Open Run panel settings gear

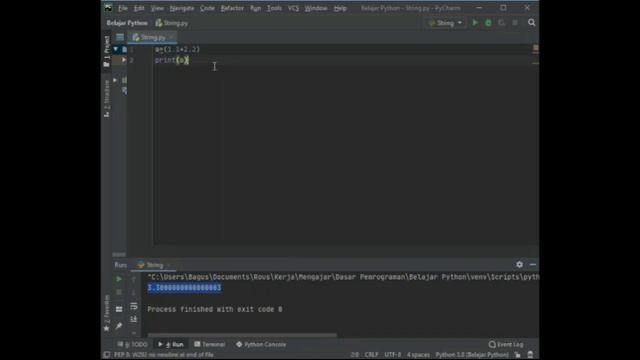pyautogui.click(x=519, y=264)
